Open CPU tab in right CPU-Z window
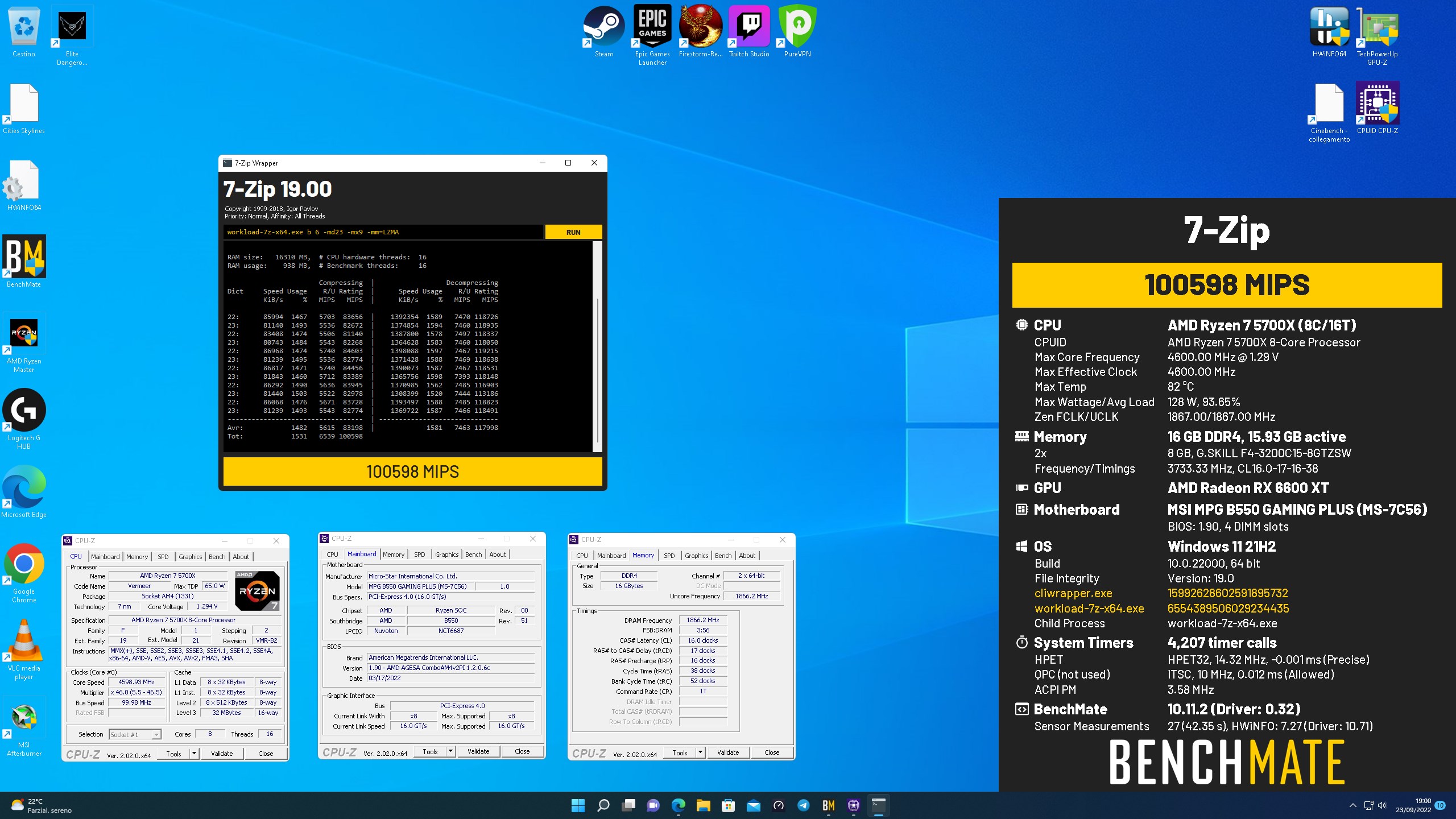Viewport: 1456px width, 819px height. click(x=582, y=556)
